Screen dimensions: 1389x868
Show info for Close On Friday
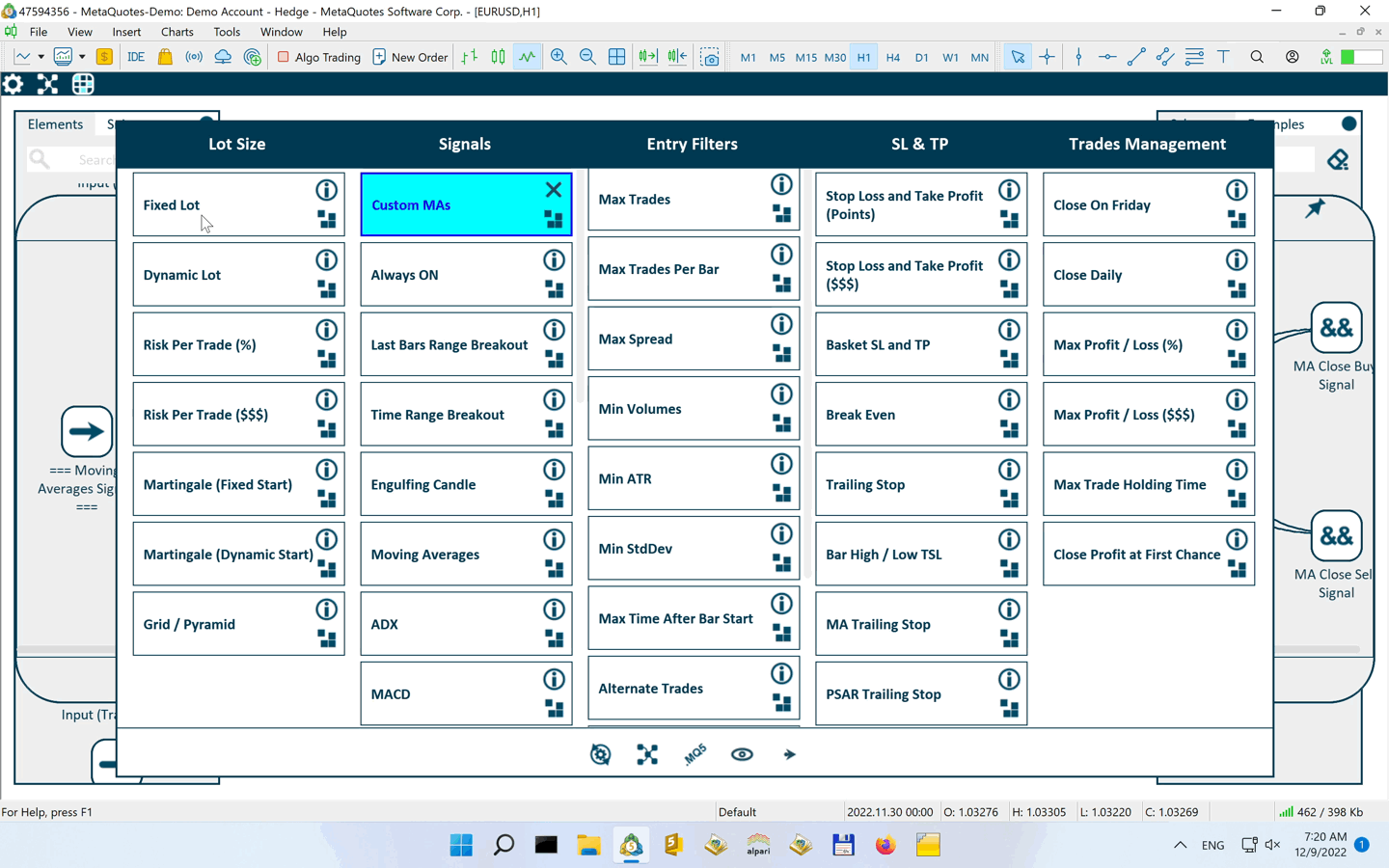coord(1237,190)
